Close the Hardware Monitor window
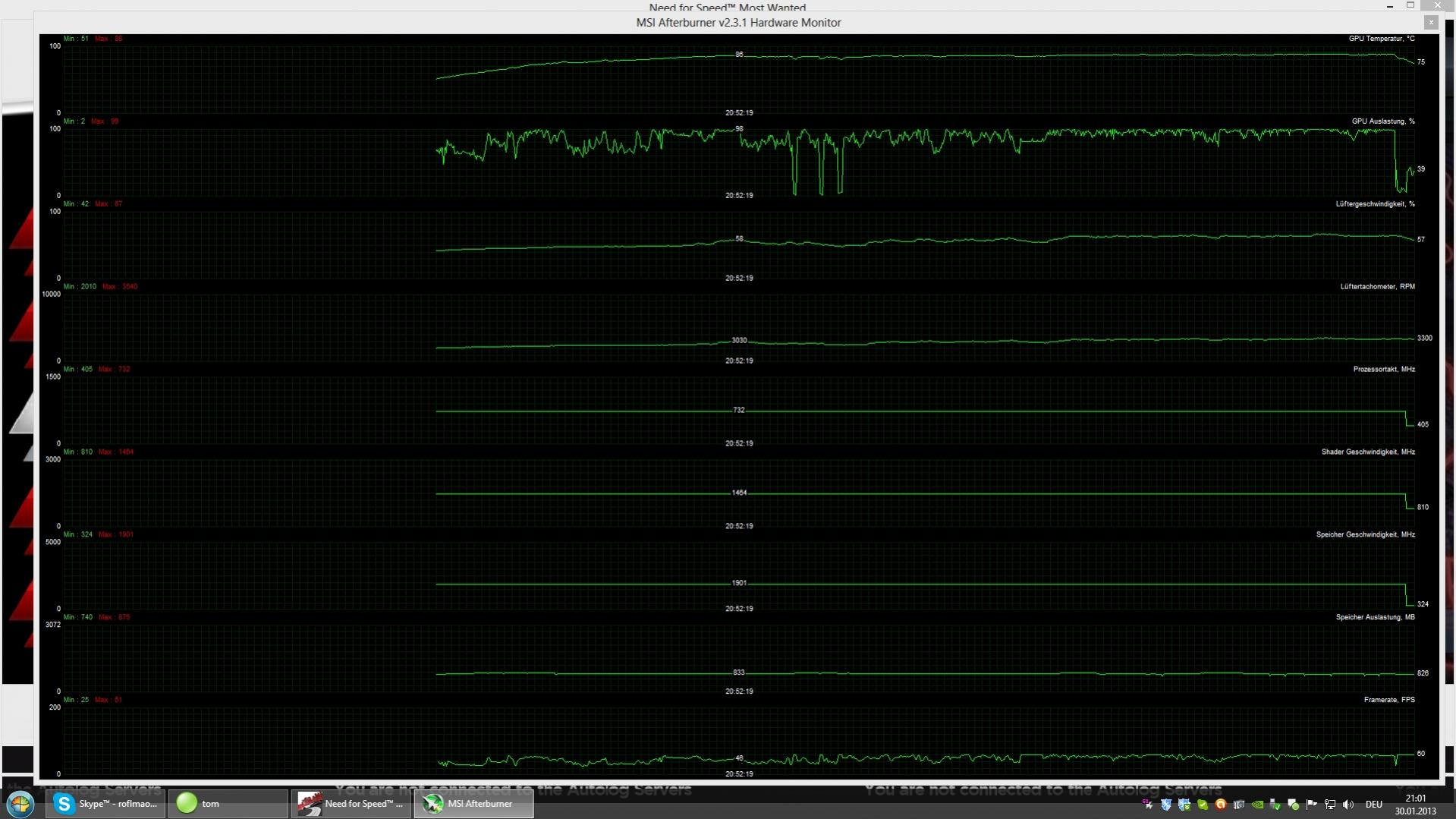Viewport: 1456px width, 819px height. pos(1431,23)
